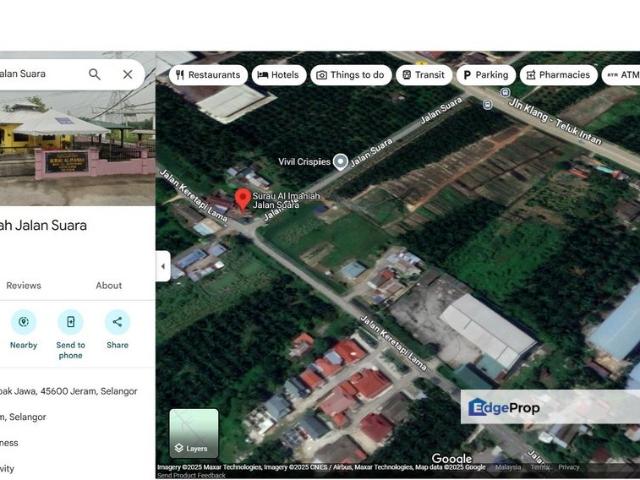This screenshot has width=640, height=480.
Task: Clear the search with X icon
Action: (x=128, y=74)
